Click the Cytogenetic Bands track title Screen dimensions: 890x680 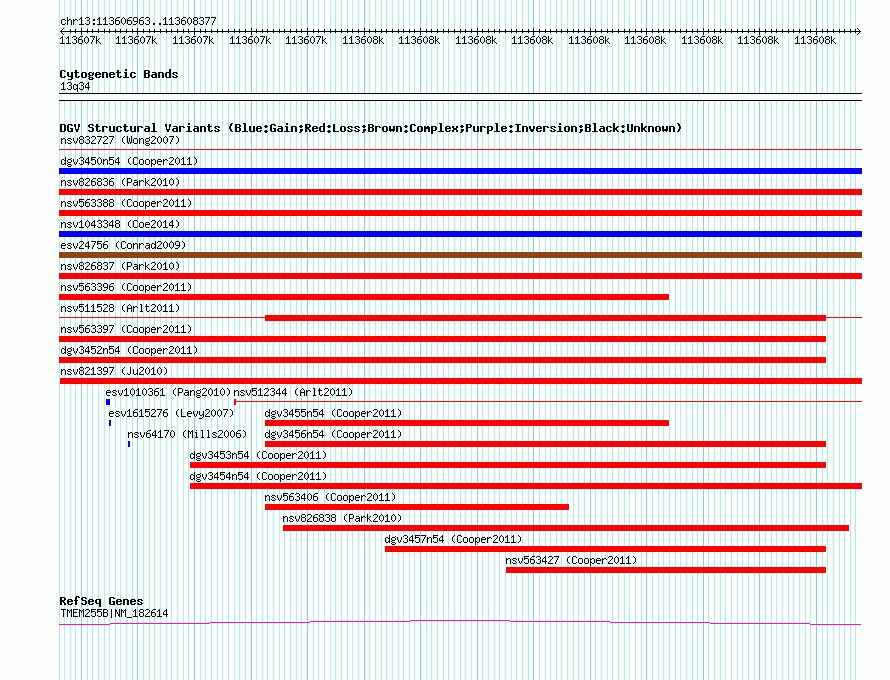point(119,74)
